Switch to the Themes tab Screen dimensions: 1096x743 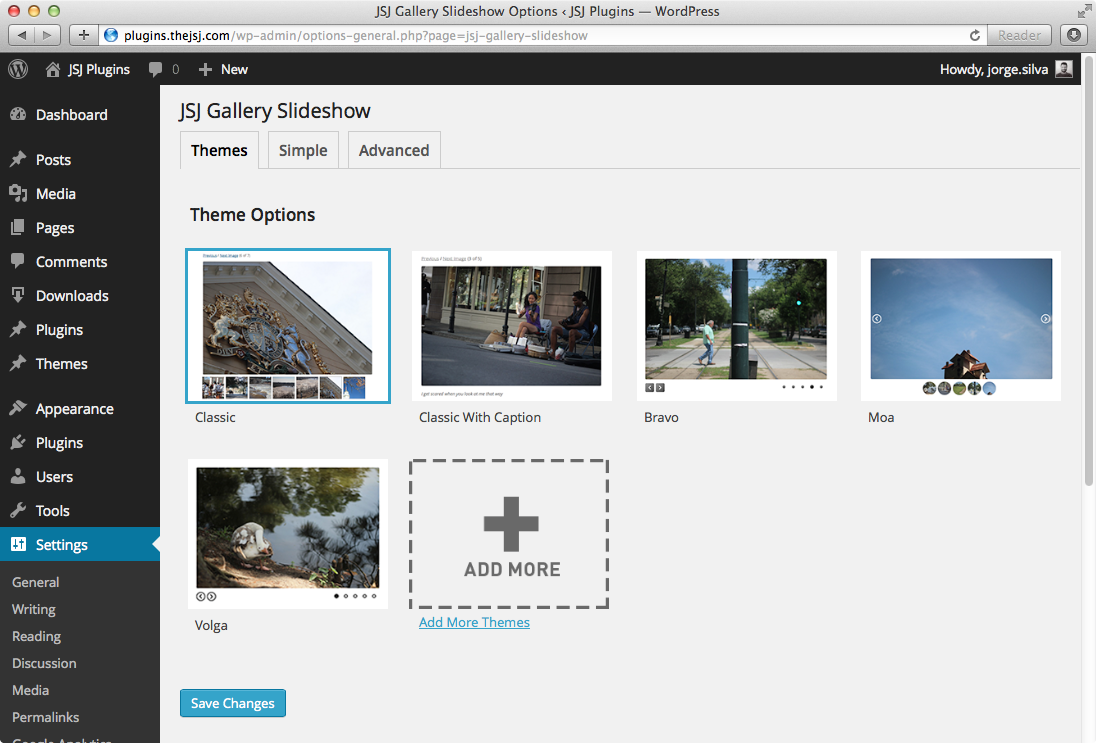(x=219, y=150)
